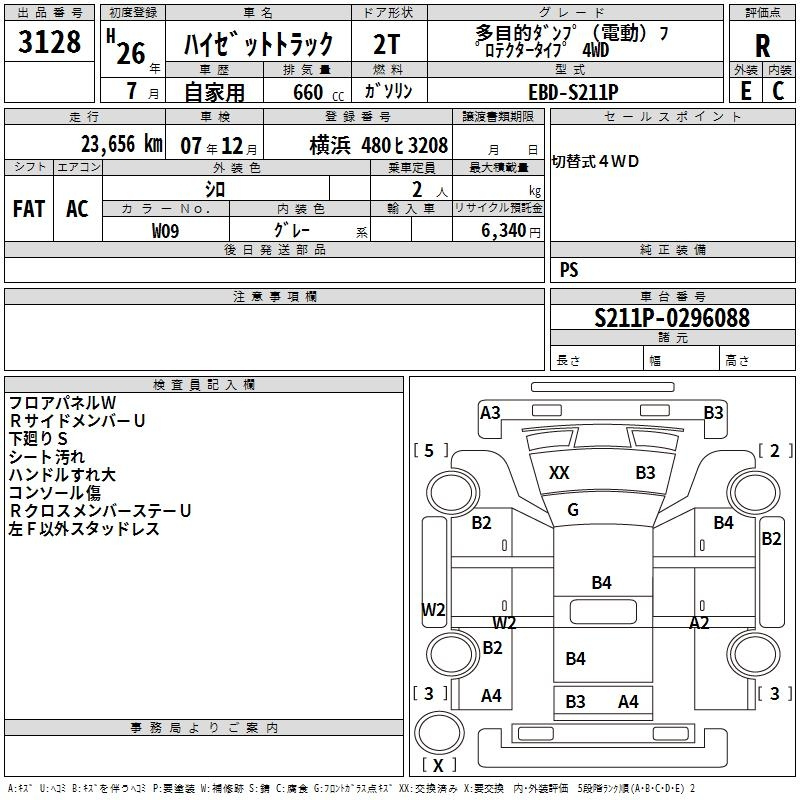The width and height of the screenshot is (800, 800).
Task: Select the A2 damage mark on the diagram
Action: pyautogui.click(x=699, y=623)
